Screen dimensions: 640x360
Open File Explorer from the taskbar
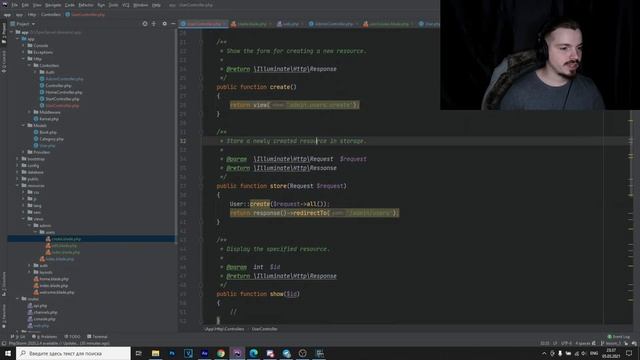[x=156, y=353]
